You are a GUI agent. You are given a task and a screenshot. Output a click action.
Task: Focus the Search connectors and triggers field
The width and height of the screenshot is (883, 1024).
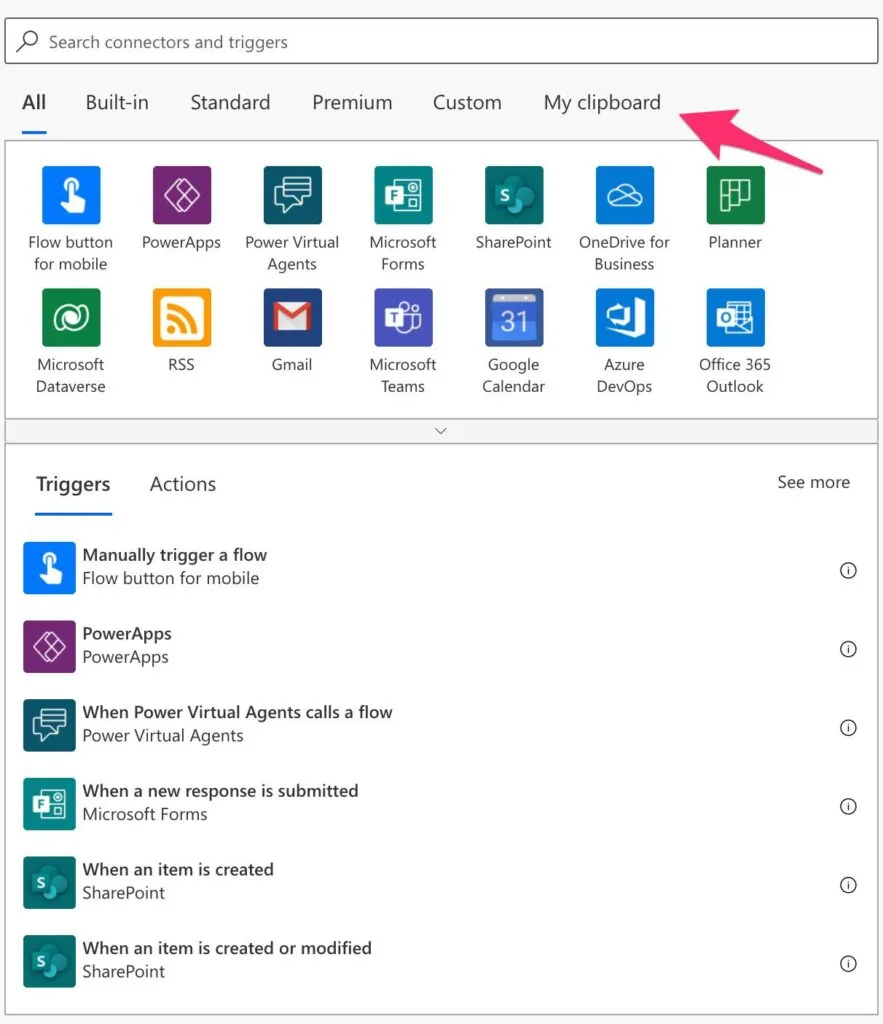pos(441,42)
